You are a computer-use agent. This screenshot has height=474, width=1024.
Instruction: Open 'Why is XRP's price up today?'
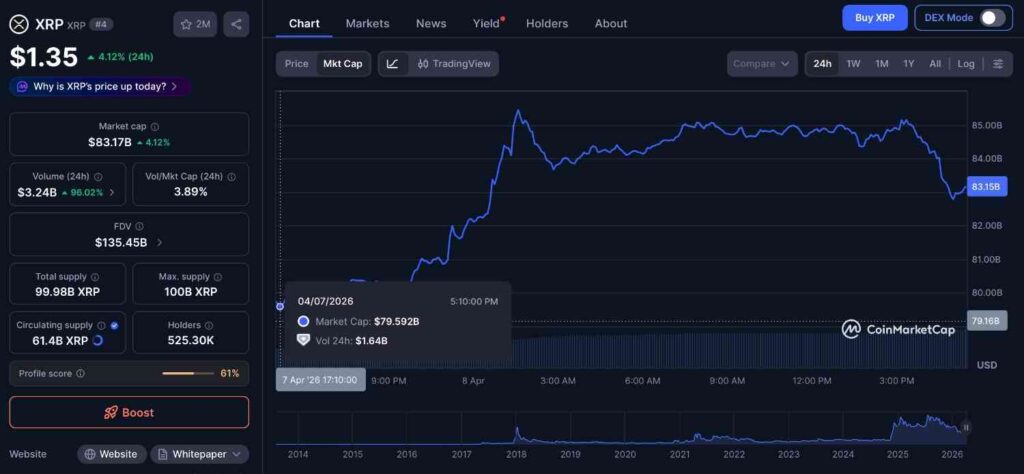[x=99, y=86]
